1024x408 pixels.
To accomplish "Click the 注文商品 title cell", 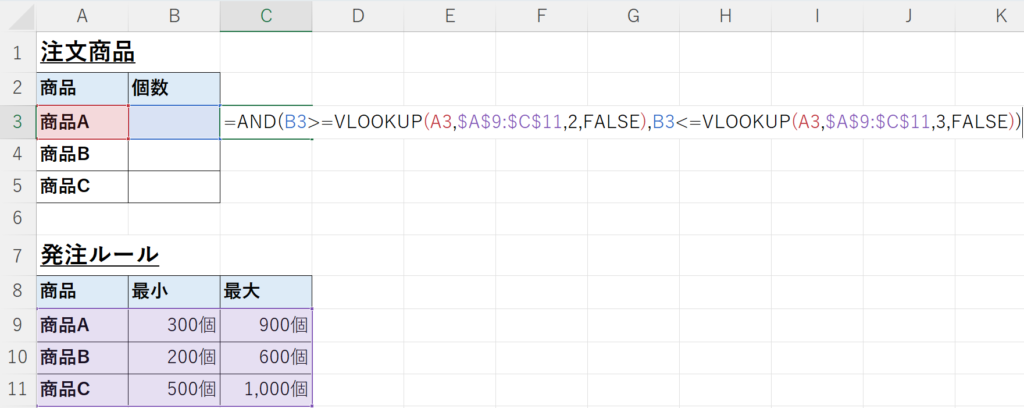I will (x=82, y=52).
